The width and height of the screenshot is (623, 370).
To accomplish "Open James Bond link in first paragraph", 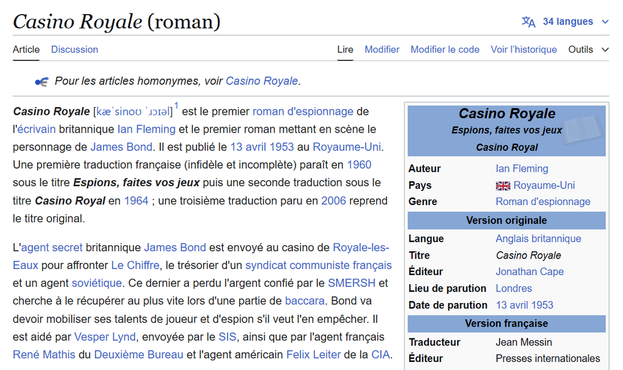I will click(x=122, y=147).
